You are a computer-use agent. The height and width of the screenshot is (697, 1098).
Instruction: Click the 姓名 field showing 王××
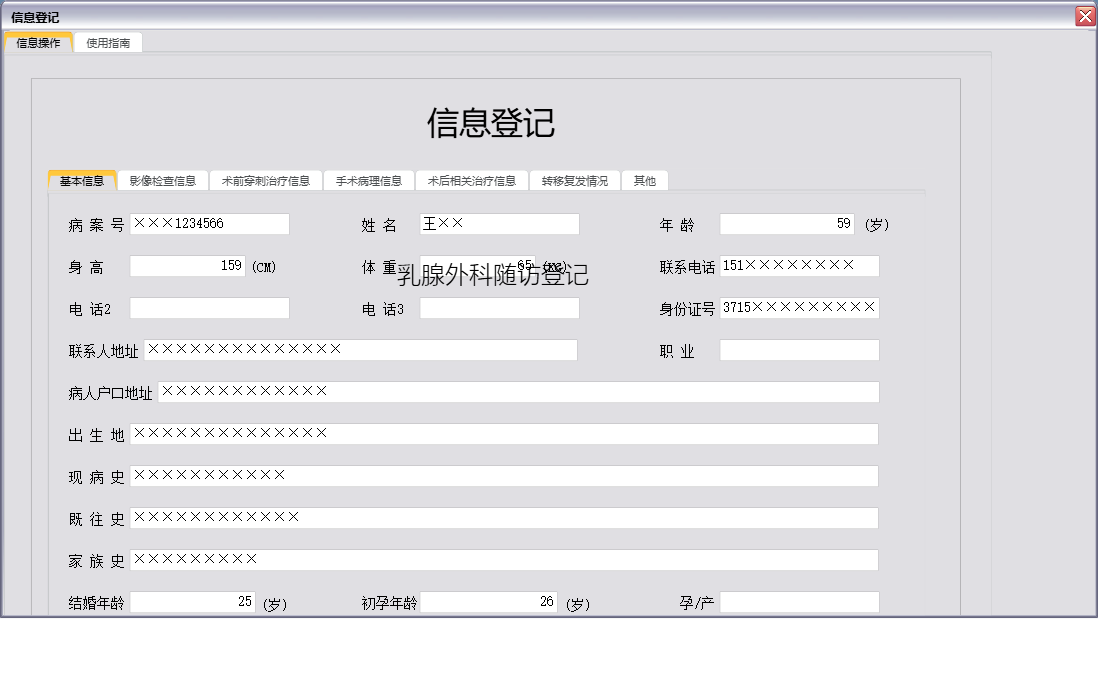[498, 223]
